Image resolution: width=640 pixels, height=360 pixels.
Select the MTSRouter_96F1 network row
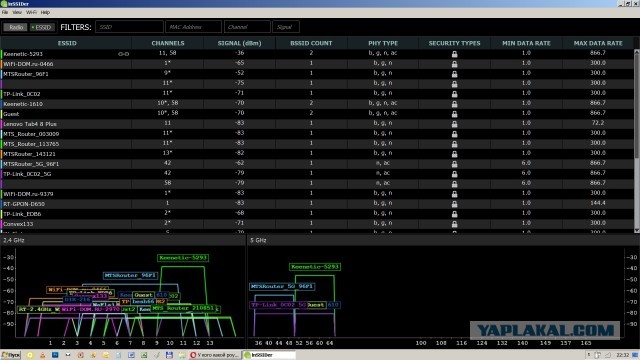click(317, 74)
